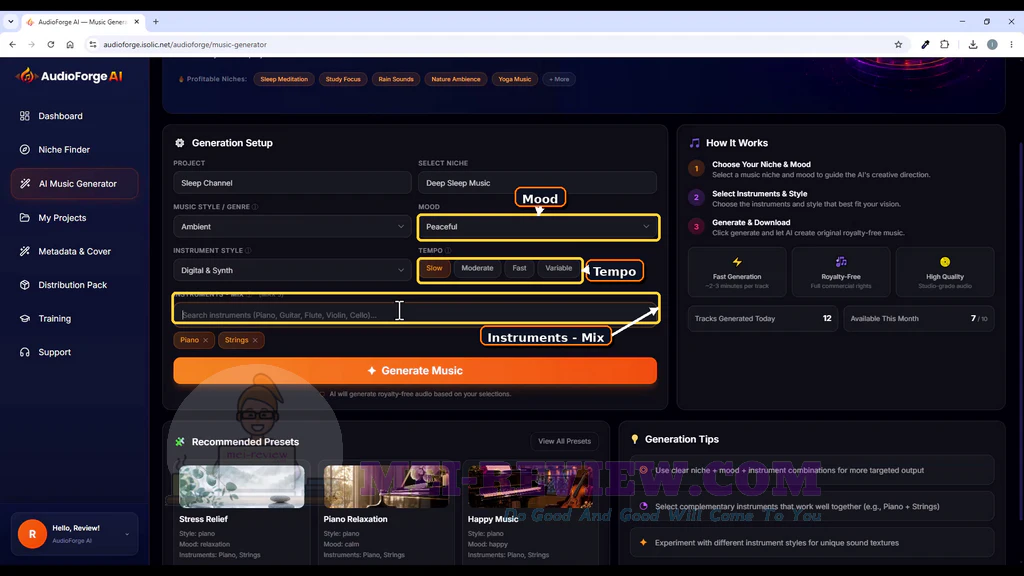Image resolution: width=1024 pixels, height=576 pixels.
Task: Click View All Presets
Action: tap(564, 441)
